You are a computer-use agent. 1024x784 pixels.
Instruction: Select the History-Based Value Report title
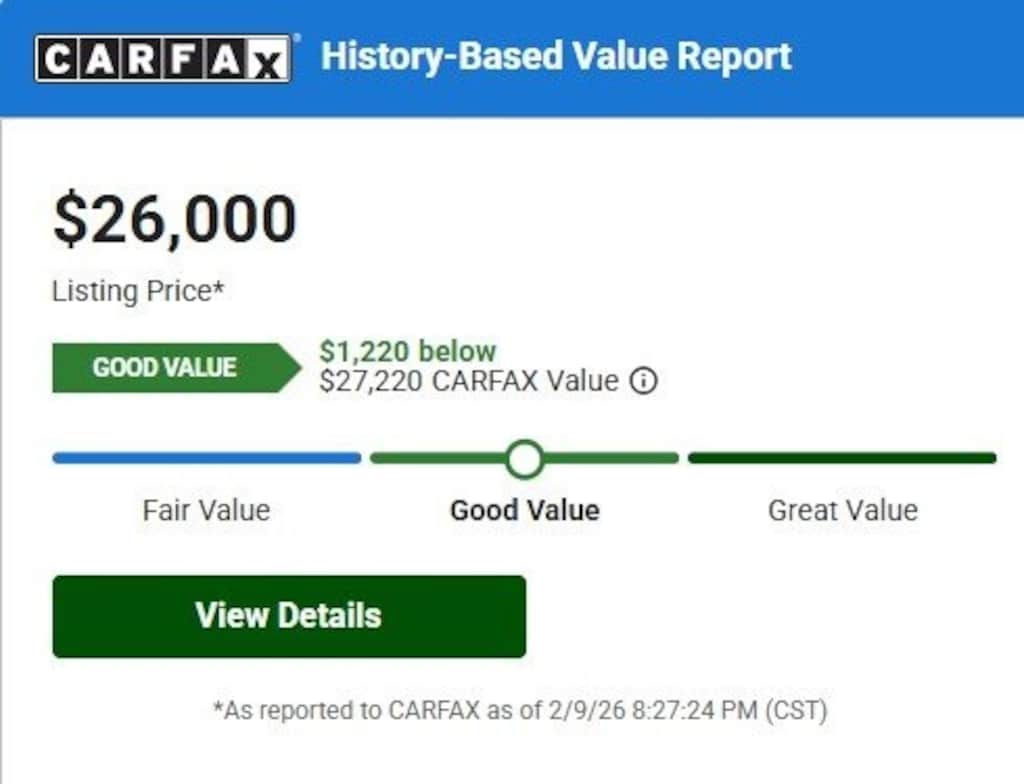556,56
